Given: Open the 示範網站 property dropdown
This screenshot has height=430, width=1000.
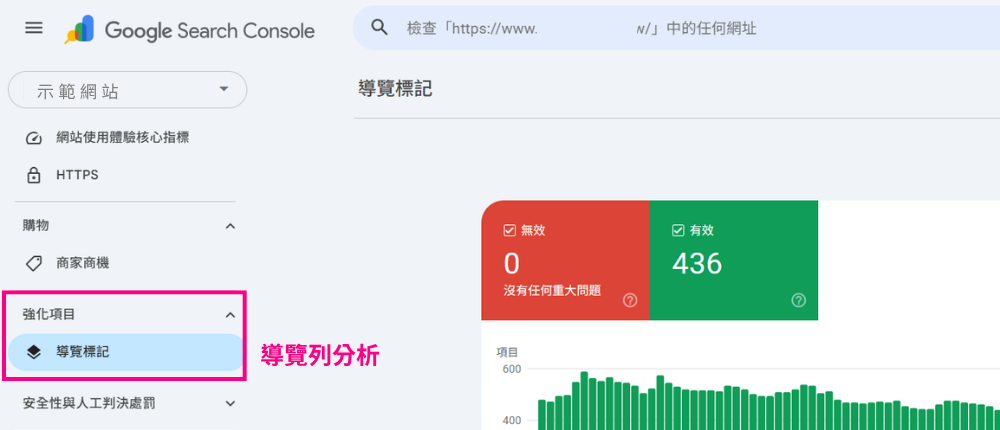Looking at the screenshot, I should point(127,89).
